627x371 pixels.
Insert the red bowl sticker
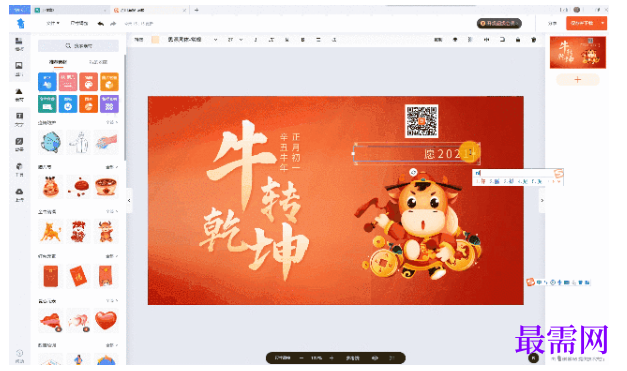pyautogui.click(x=106, y=186)
